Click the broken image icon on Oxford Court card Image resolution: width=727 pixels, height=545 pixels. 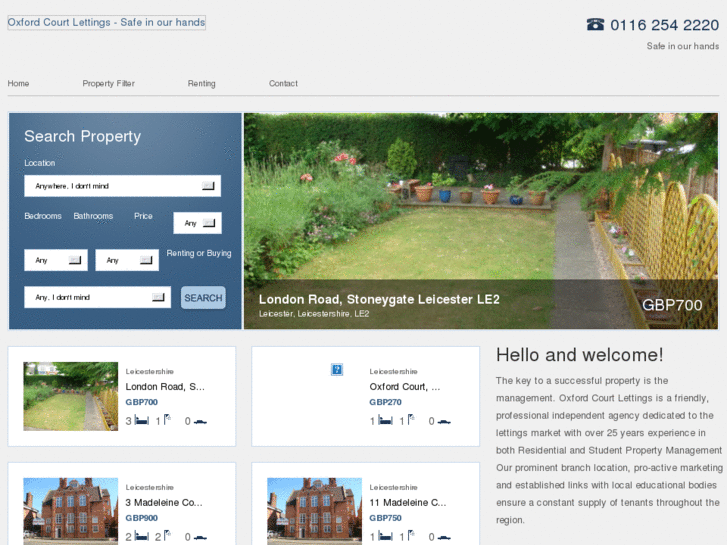(x=337, y=370)
